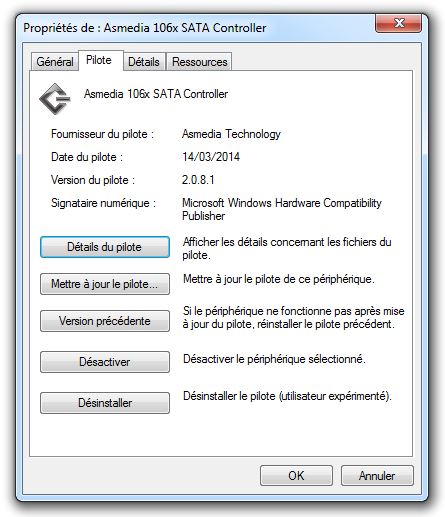Uninstall the driver with Désinstaller

pyautogui.click(x=105, y=403)
